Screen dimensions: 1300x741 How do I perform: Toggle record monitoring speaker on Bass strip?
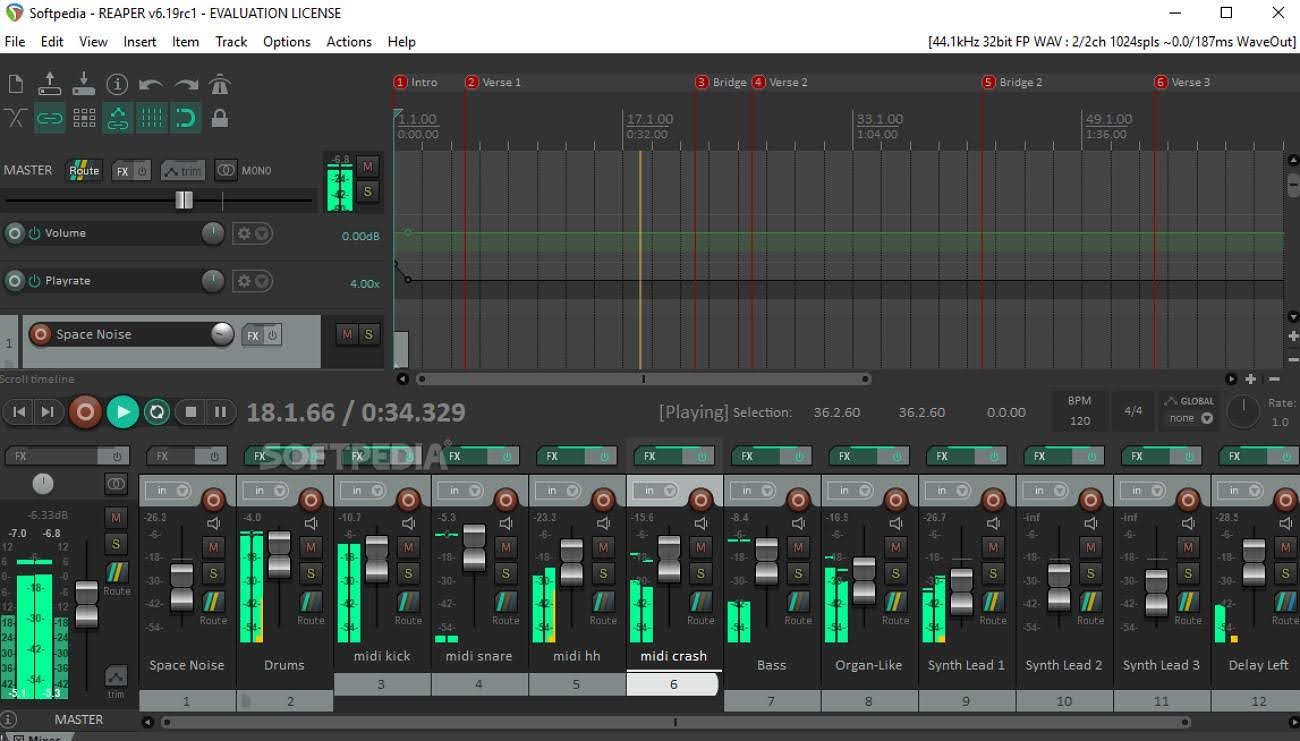798,523
